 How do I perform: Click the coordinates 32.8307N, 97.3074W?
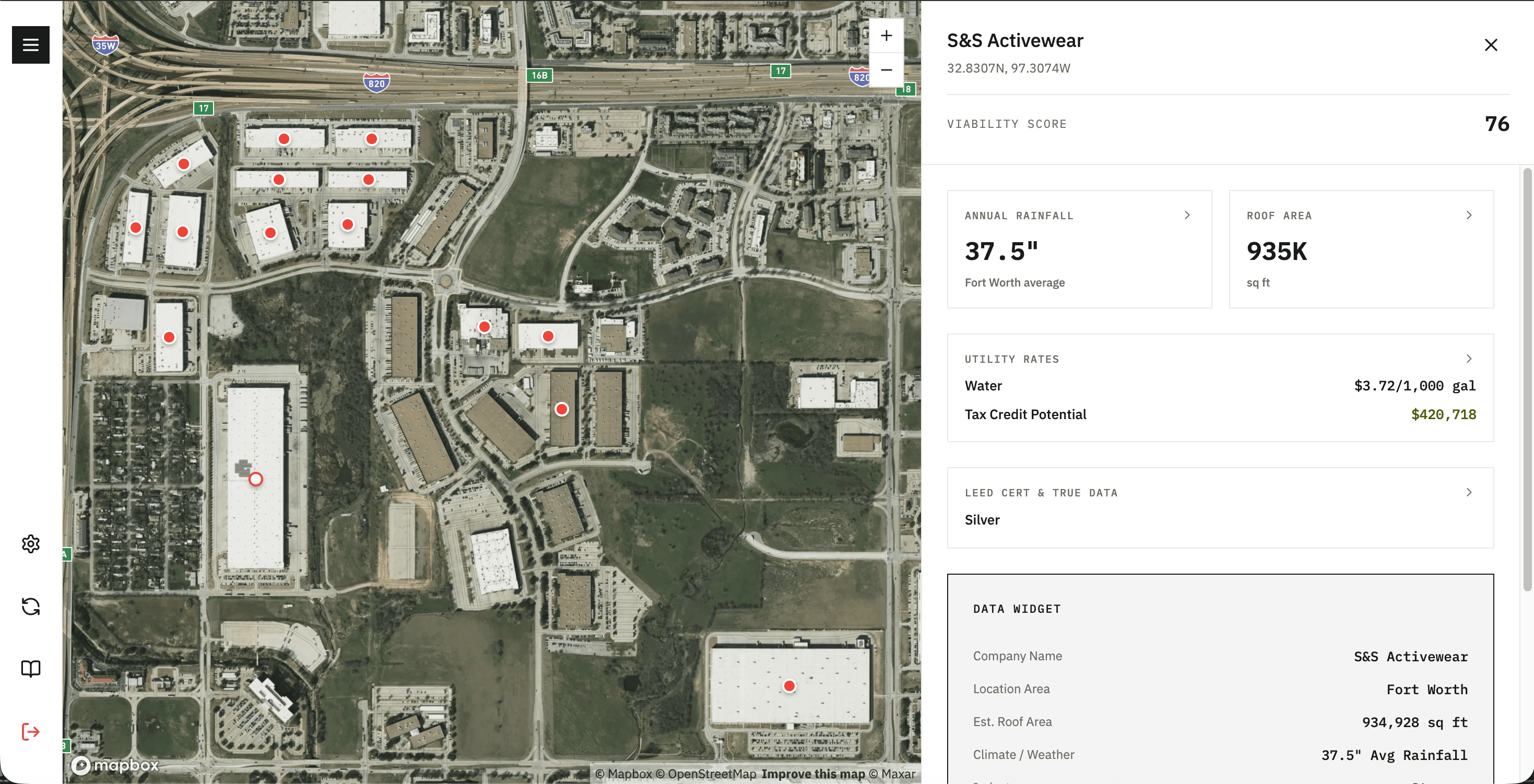[1008, 68]
